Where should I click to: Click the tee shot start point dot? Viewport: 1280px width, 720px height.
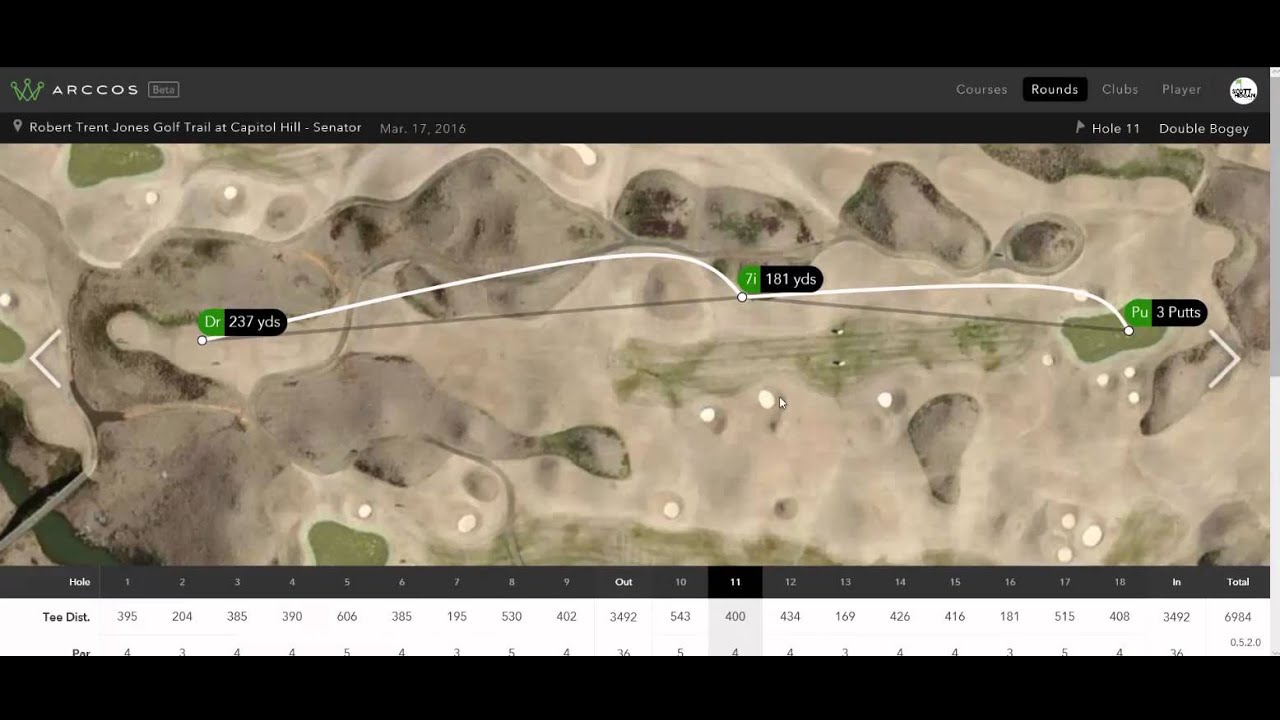click(x=202, y=340)
